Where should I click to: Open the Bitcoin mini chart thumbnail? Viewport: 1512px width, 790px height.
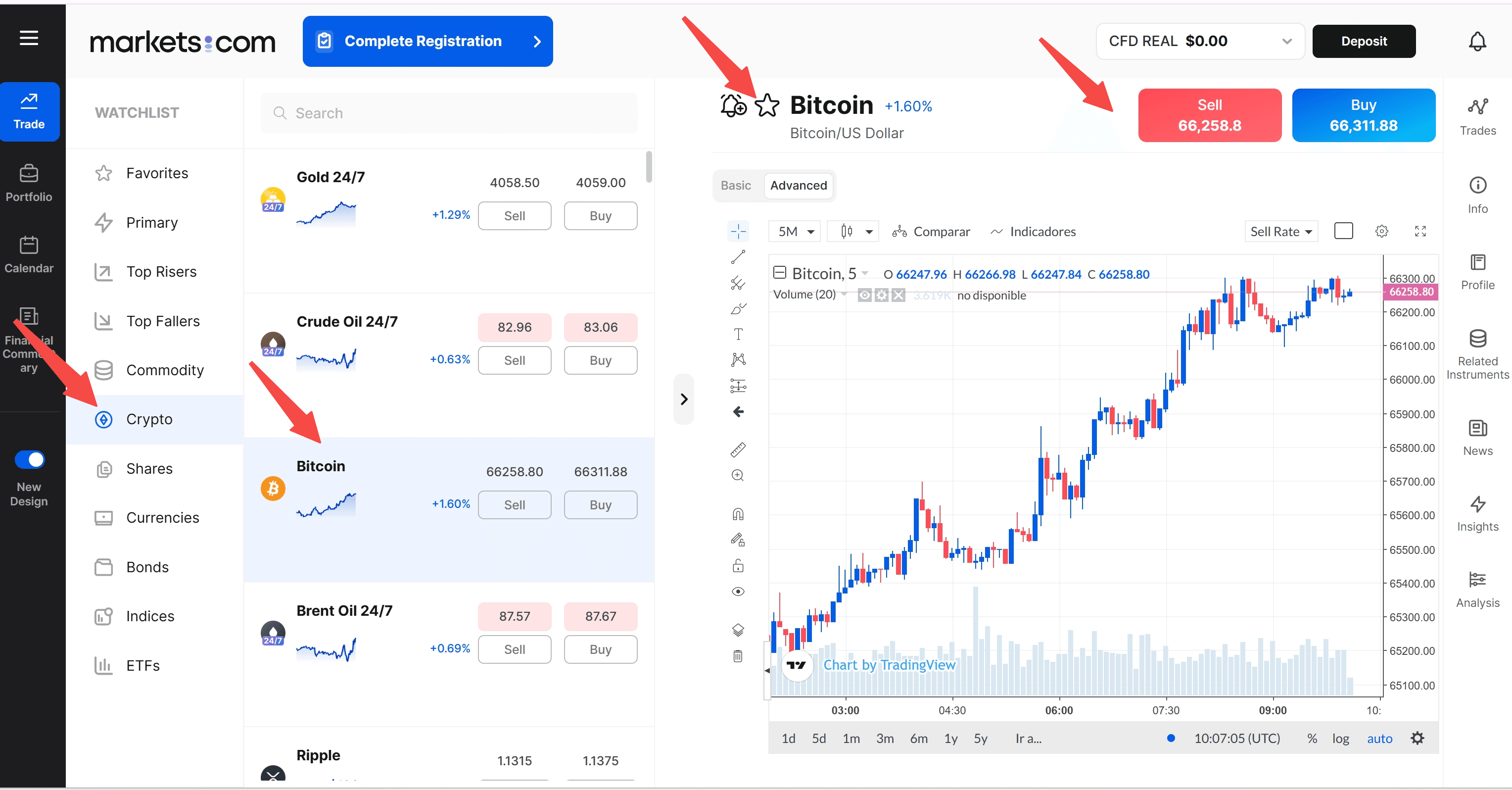tap(326, 504)
